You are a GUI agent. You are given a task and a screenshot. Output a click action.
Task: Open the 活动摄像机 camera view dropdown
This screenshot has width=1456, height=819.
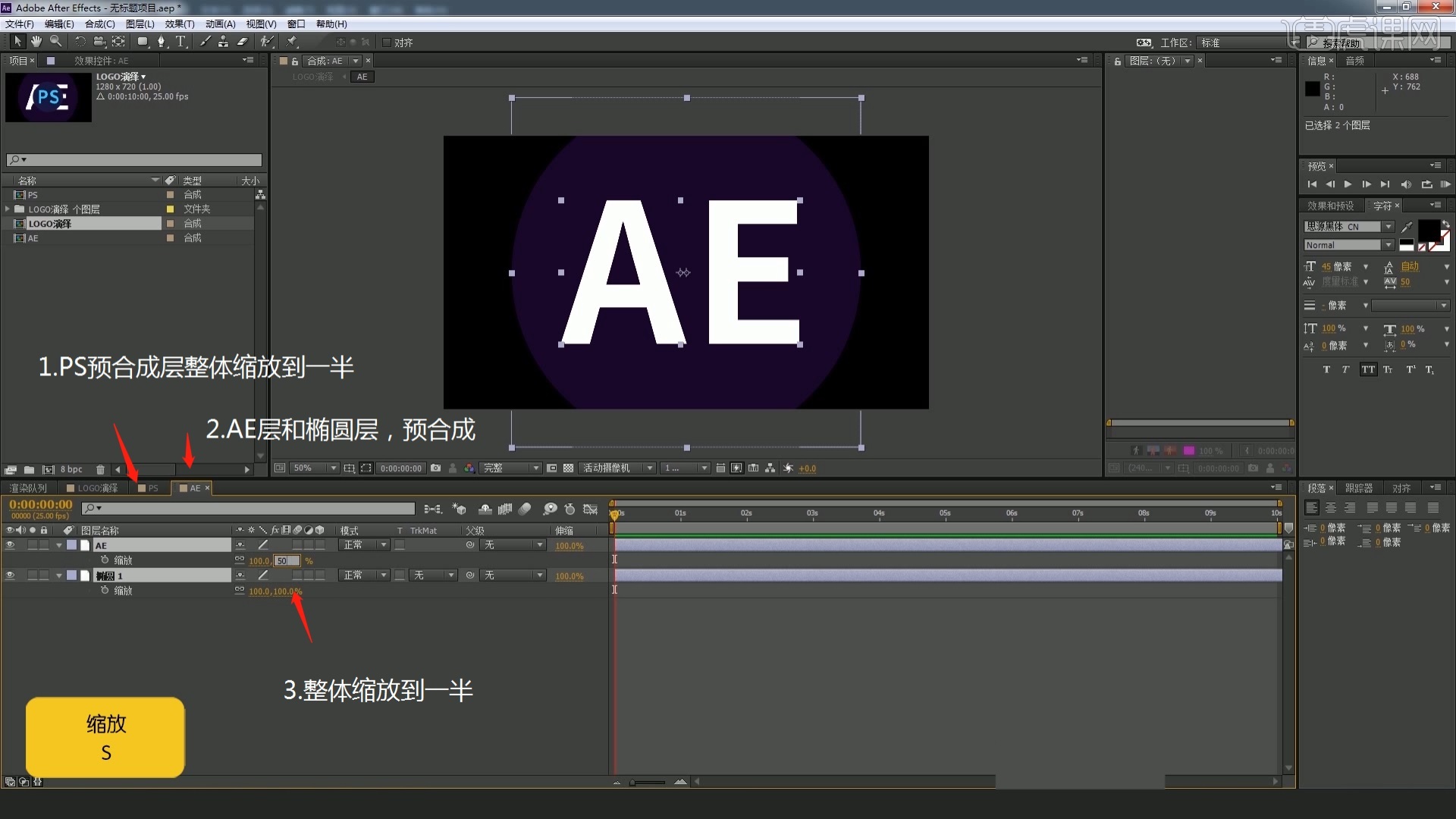pos(617,468)
